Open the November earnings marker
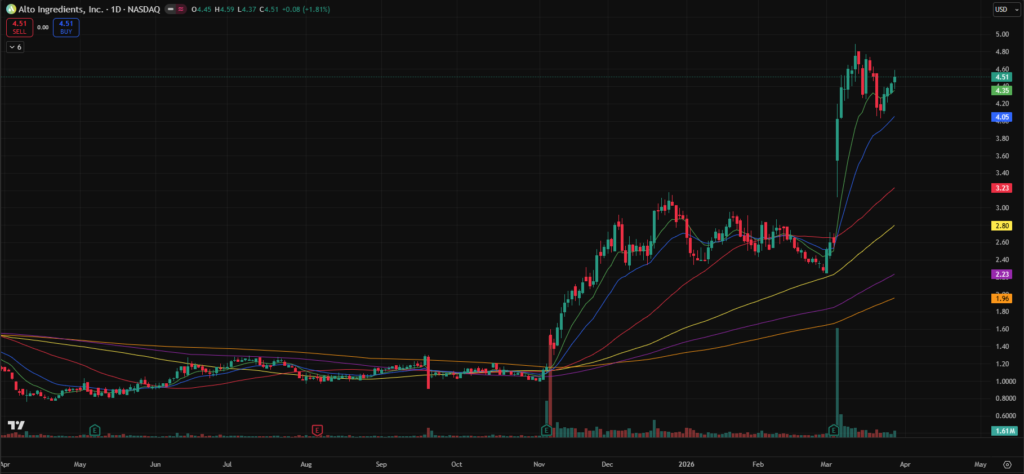 pyautogui.click(x=545, y=430)
